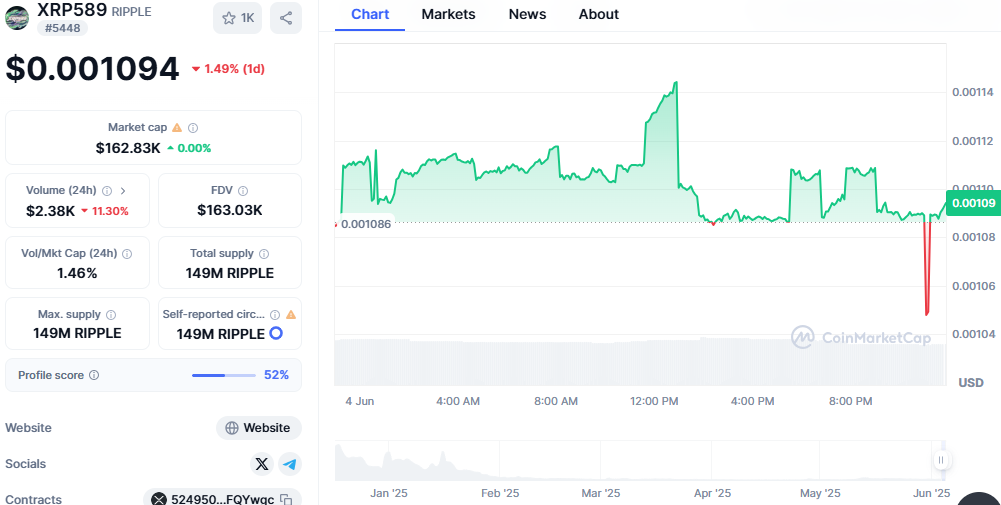Screen dimensions: 1001x505
Task: Open the X (Twitter) social icon
Action: (x=262, y=464)
